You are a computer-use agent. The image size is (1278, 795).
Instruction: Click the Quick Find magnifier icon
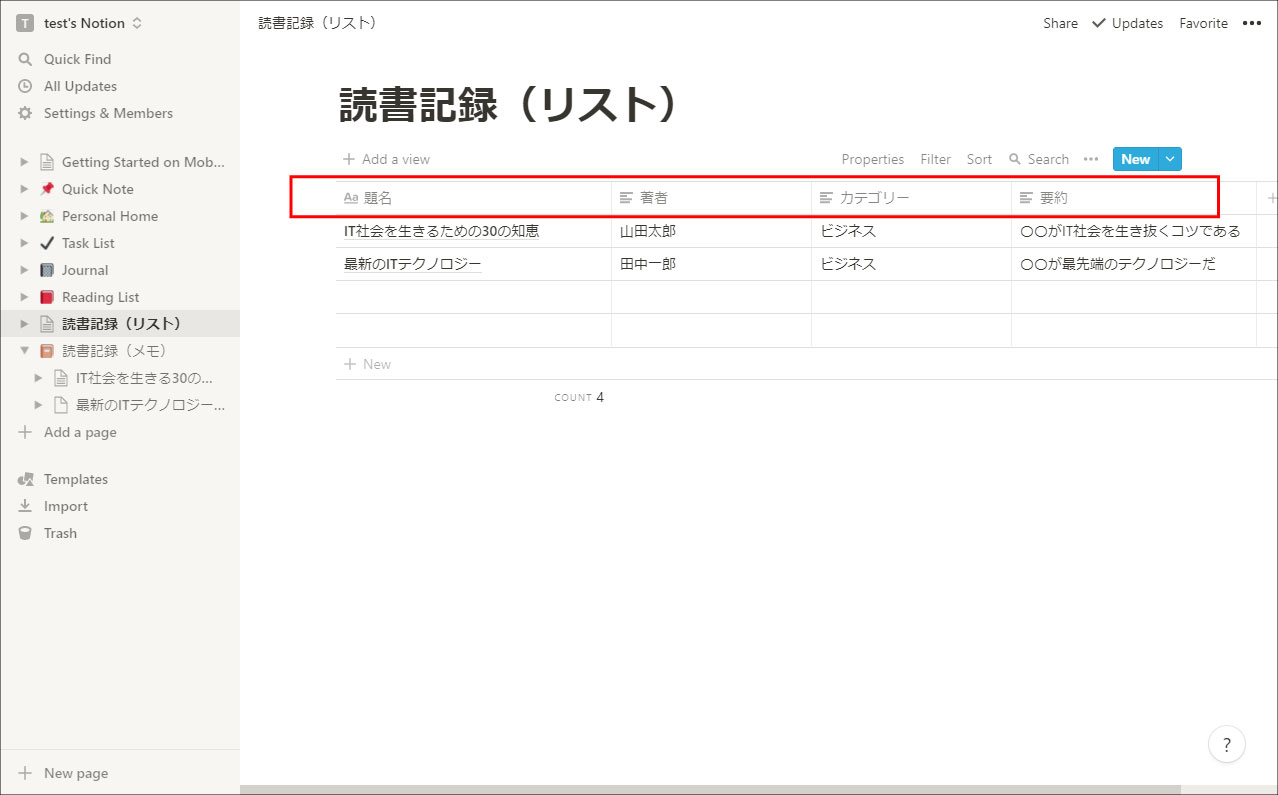25,59
